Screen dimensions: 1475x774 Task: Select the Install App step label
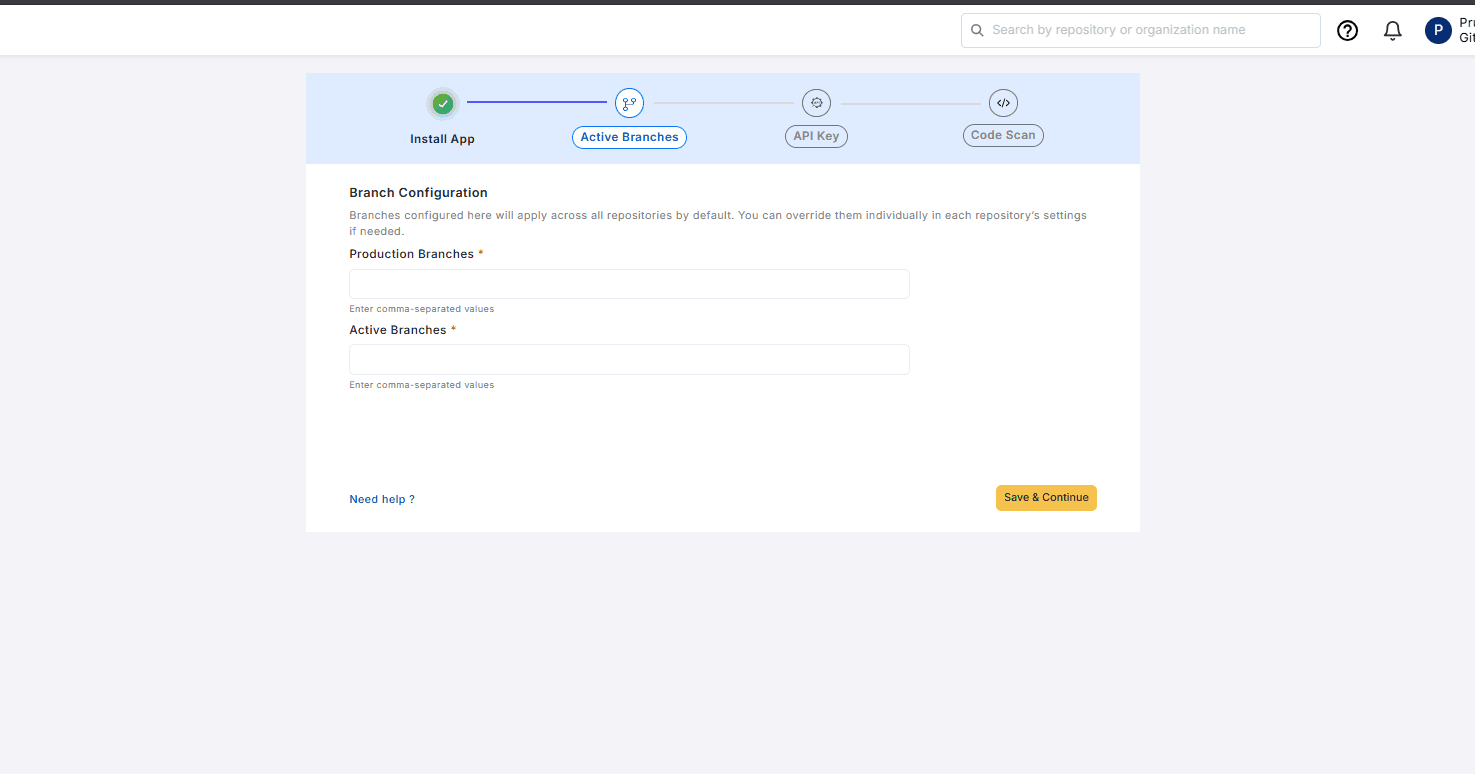442,139
